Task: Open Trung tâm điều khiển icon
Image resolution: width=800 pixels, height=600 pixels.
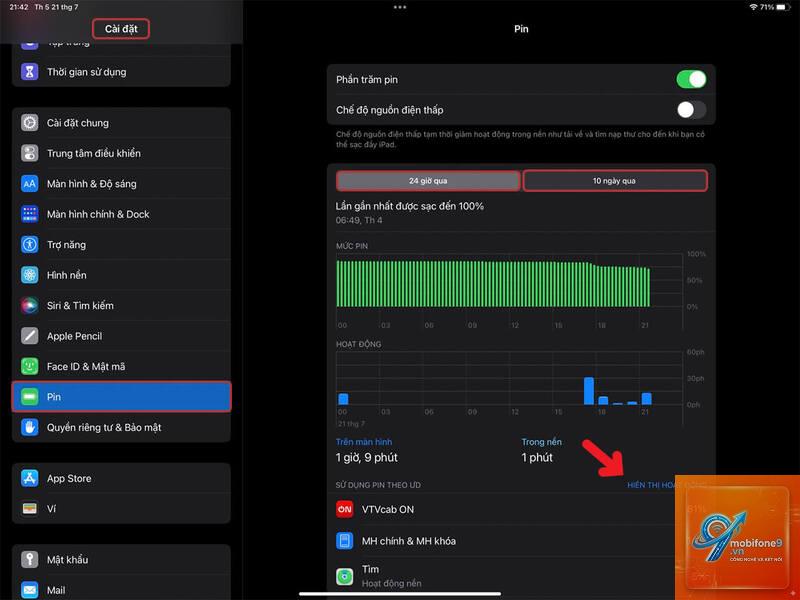Action: (30, 153)
